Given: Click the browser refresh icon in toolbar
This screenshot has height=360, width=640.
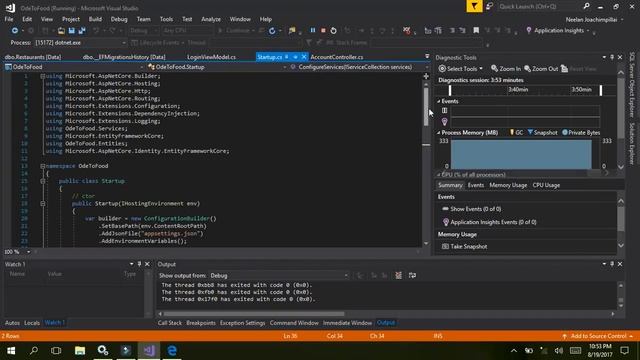Looking at the screenshot, I should 272,31.
